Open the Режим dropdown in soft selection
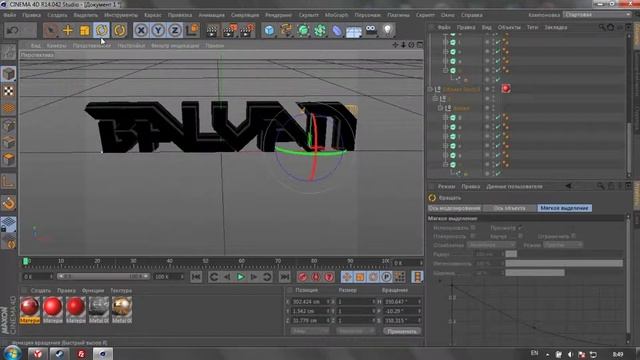Viewport: 640px width, 360px height. 563,245
